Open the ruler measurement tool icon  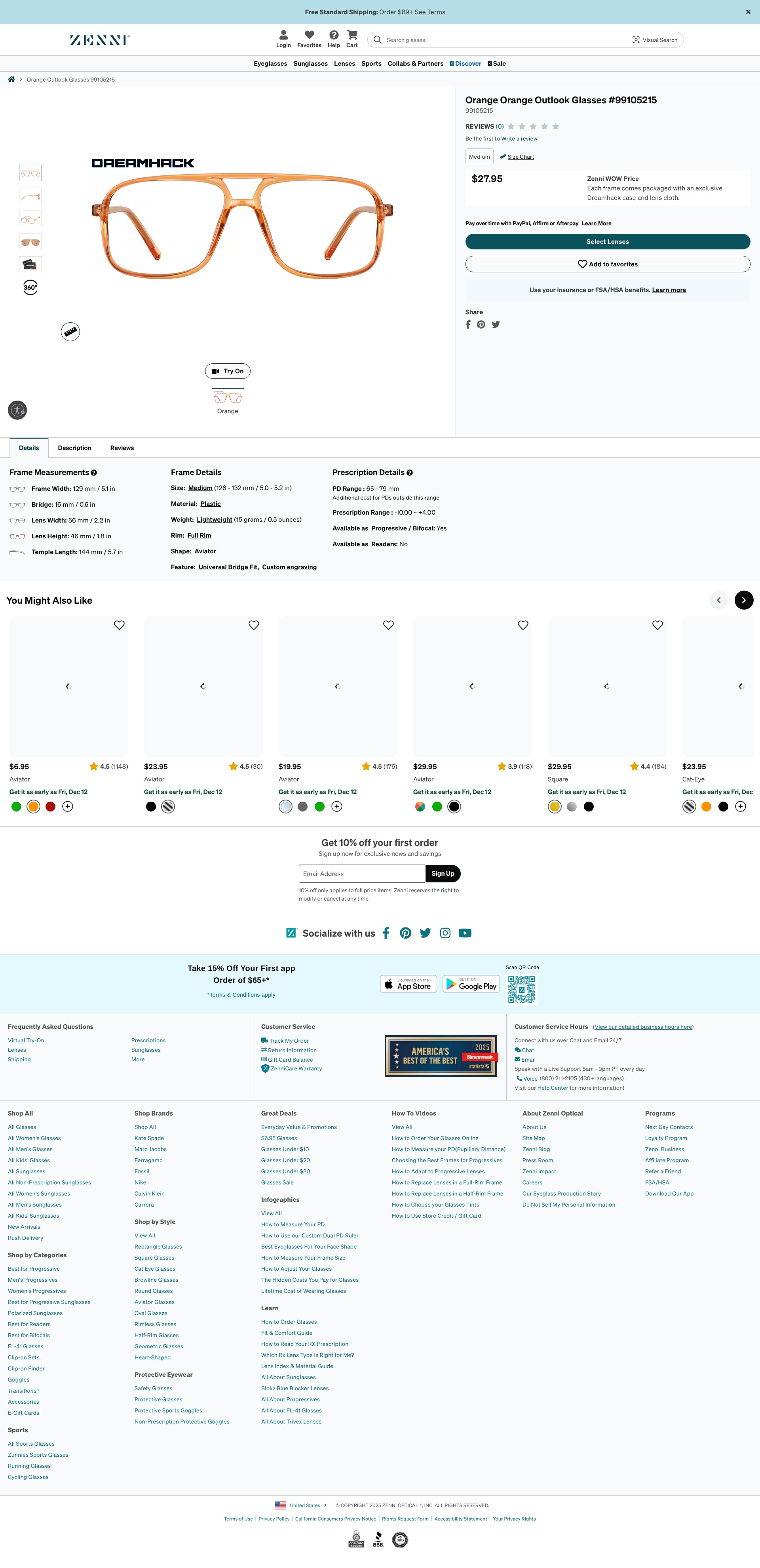tap(70, 332)
